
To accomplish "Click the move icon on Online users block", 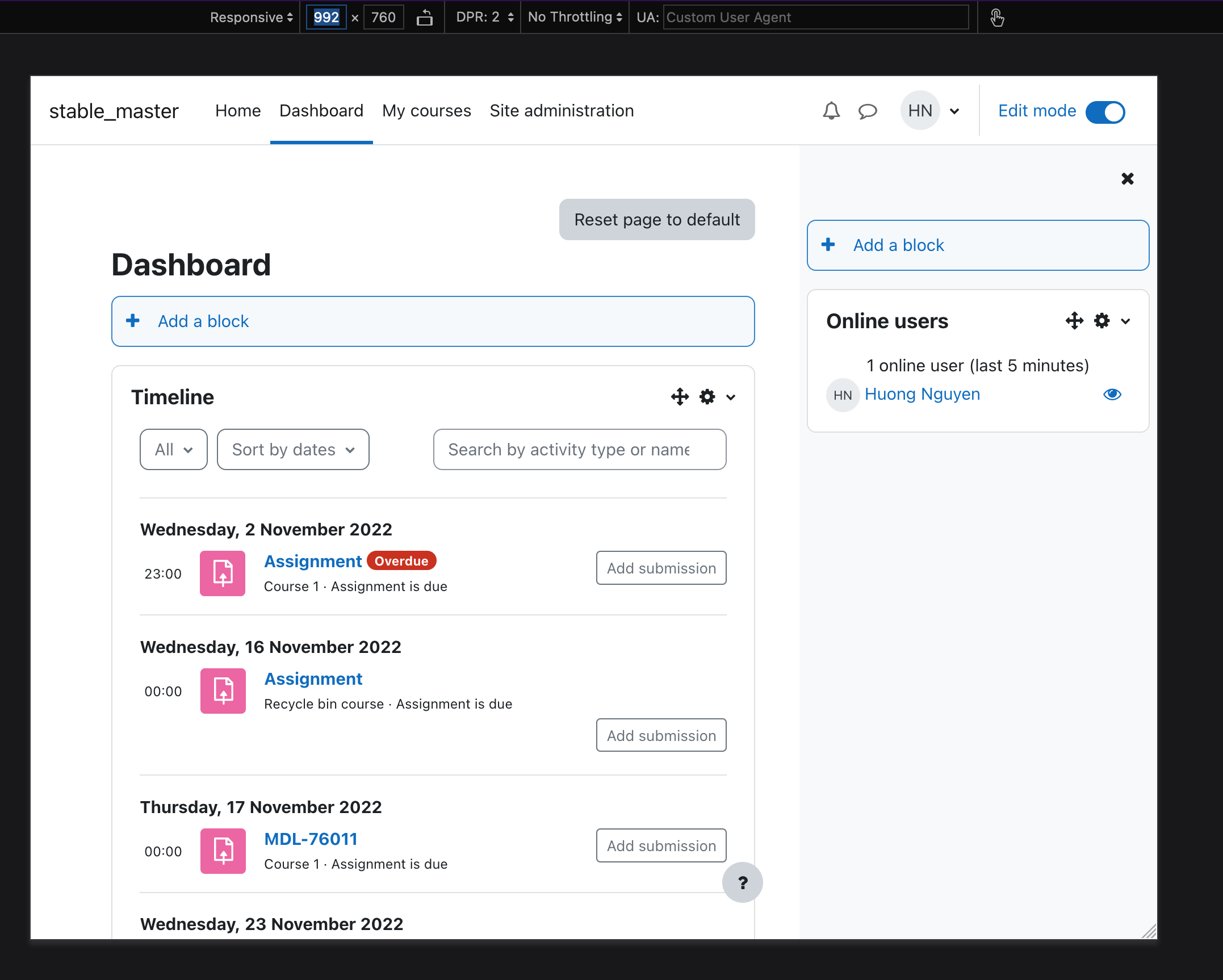I will [1074, 321].
